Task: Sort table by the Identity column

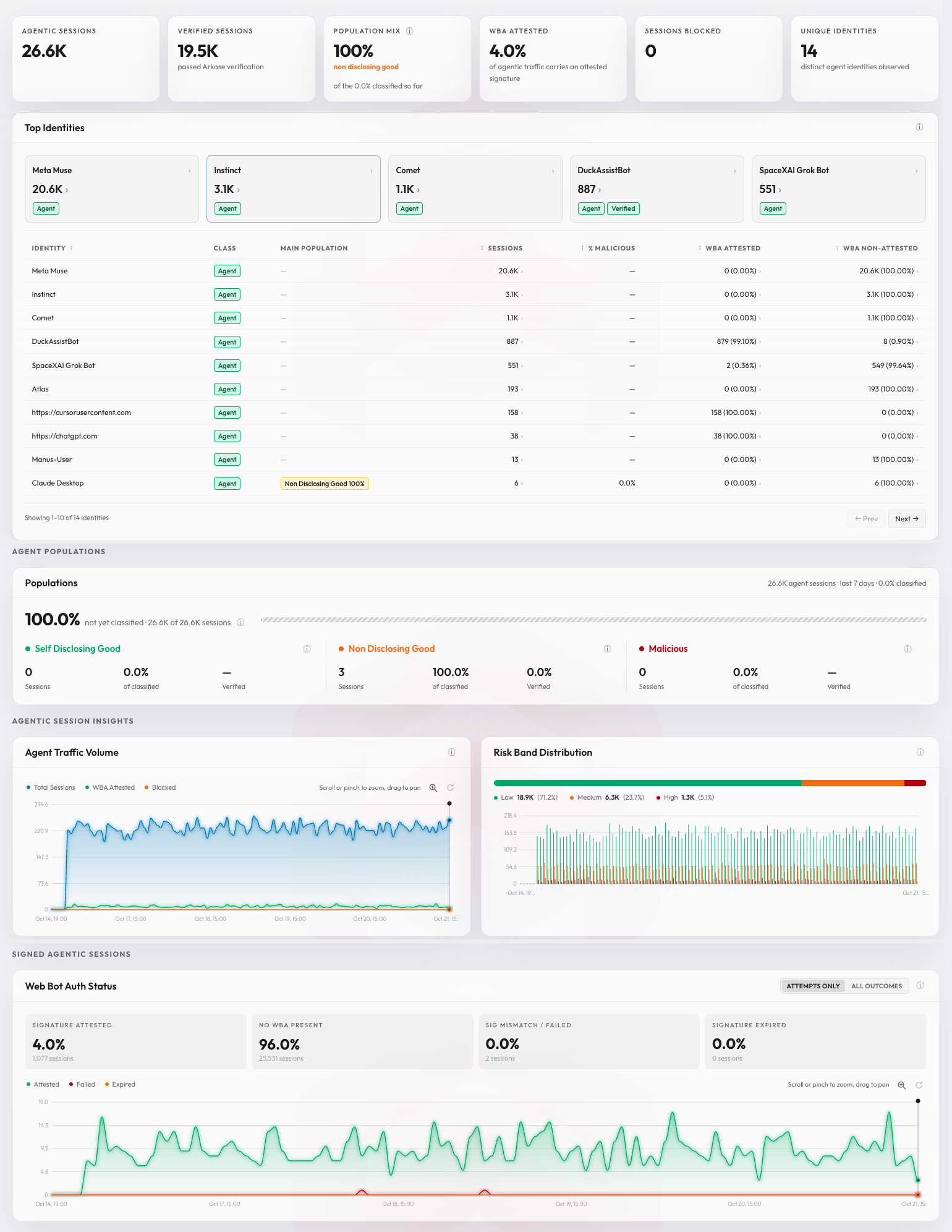Action: [53, 248]
